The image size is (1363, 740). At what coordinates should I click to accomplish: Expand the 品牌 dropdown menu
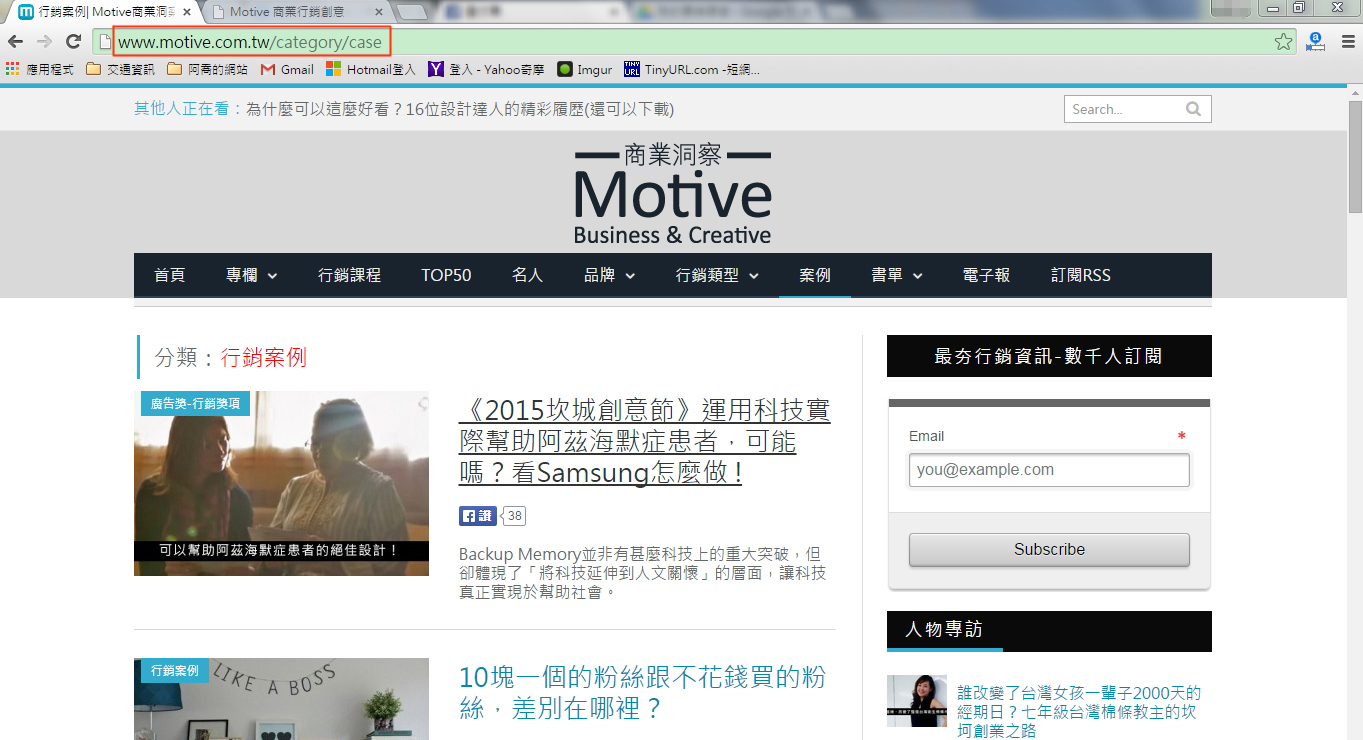[609, 275]
